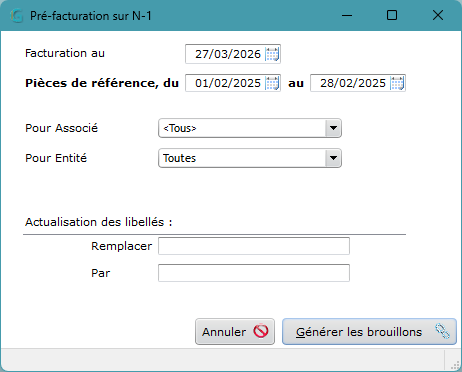
Task: Click the application logo in title bar
Action: coord(16,16)
